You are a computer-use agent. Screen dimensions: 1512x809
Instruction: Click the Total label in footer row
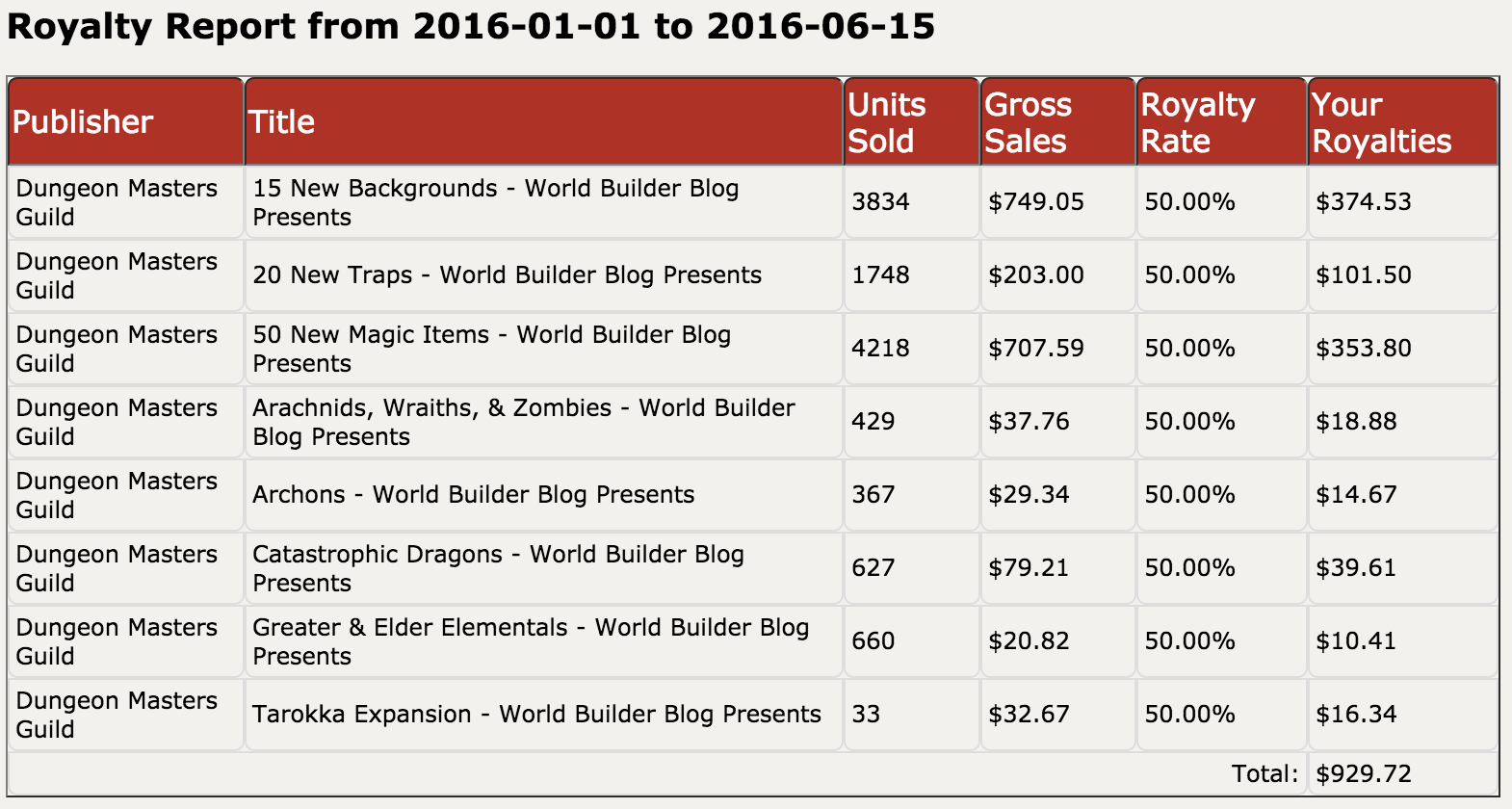1264,774
